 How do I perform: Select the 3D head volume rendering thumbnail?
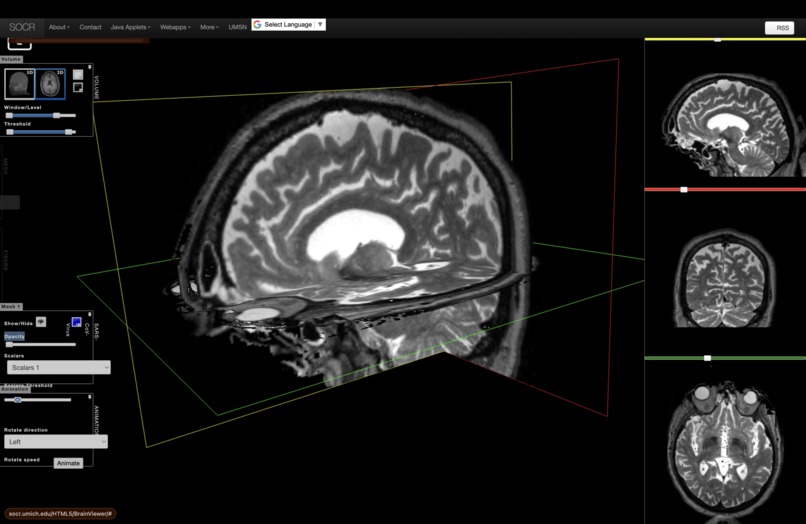point(20,83)
